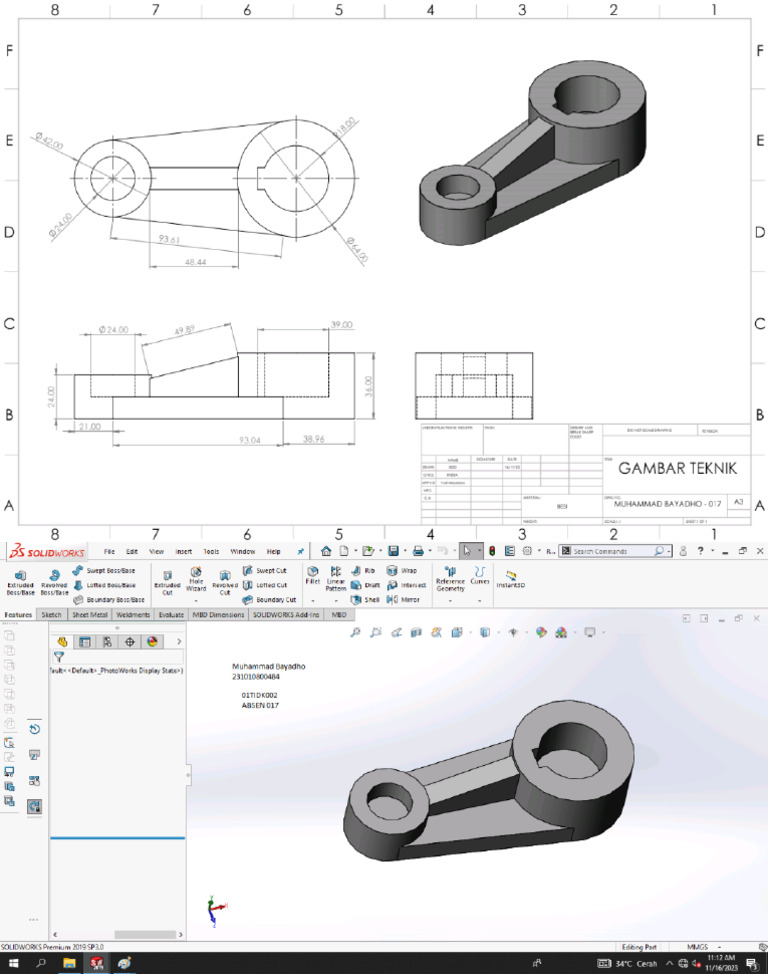This screenshot has height=974, width=768.
Task: Click the Revolved Boss/Base icon
Action: click(54, 583)
